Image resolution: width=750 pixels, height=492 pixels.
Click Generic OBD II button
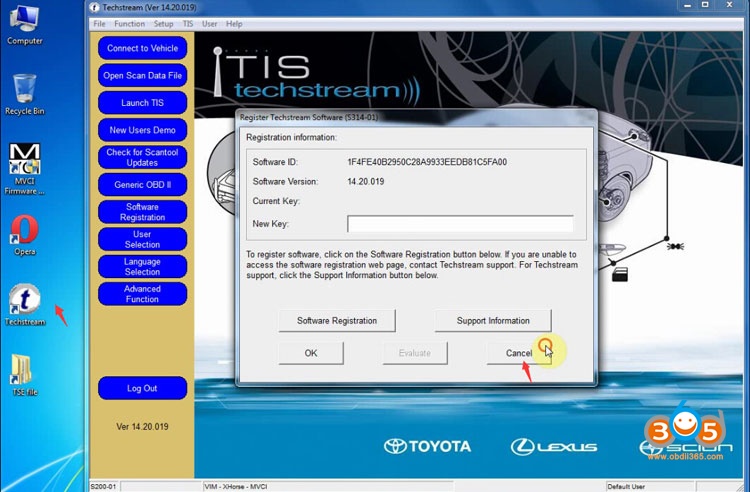point(143,185)
